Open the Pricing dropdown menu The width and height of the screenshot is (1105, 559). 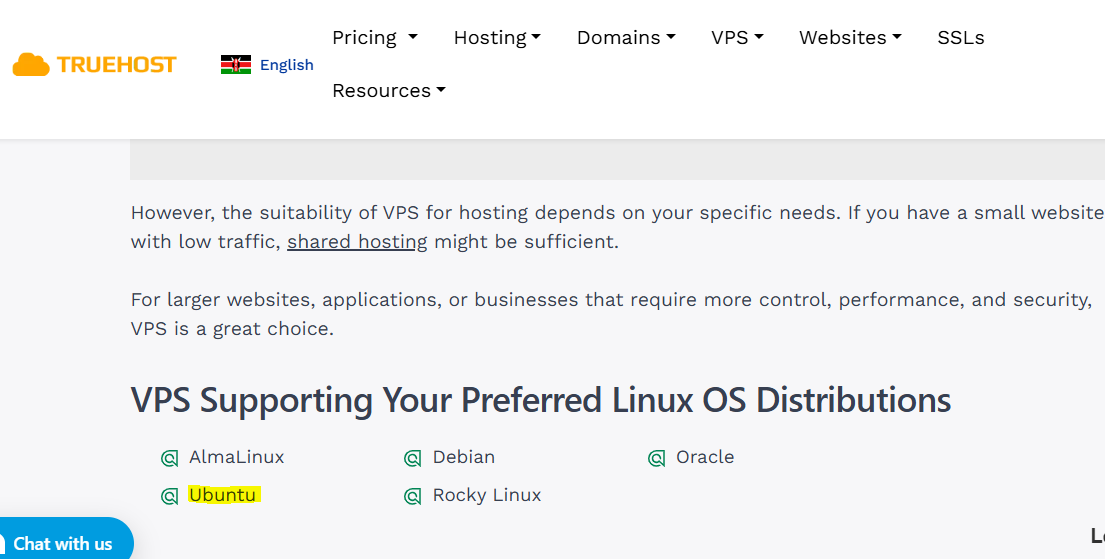(375, 37)
